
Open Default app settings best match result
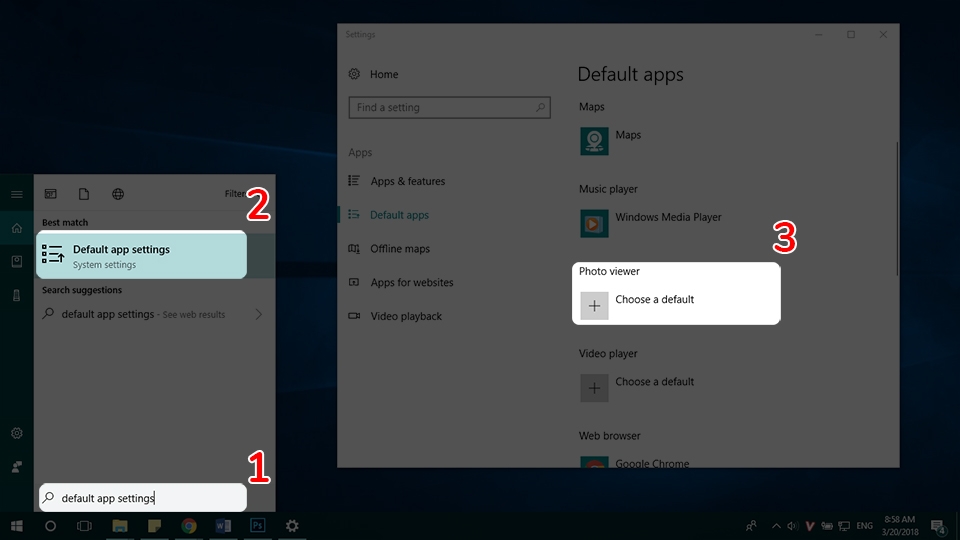point(141,255)
